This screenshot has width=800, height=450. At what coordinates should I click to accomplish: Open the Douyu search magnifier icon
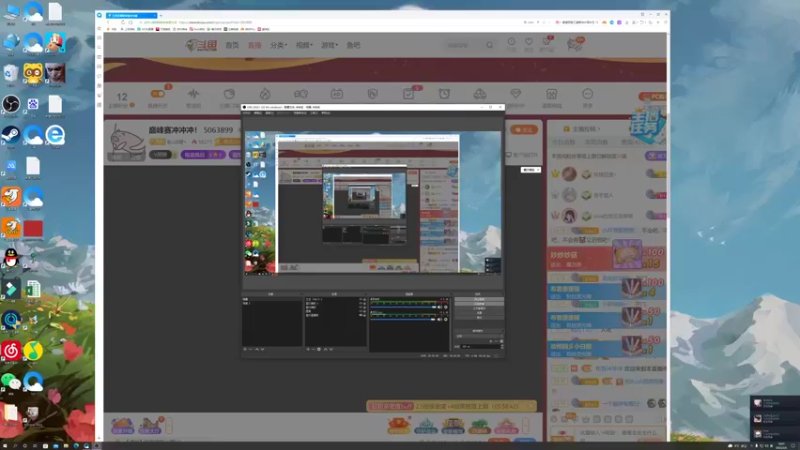point(489,45)
